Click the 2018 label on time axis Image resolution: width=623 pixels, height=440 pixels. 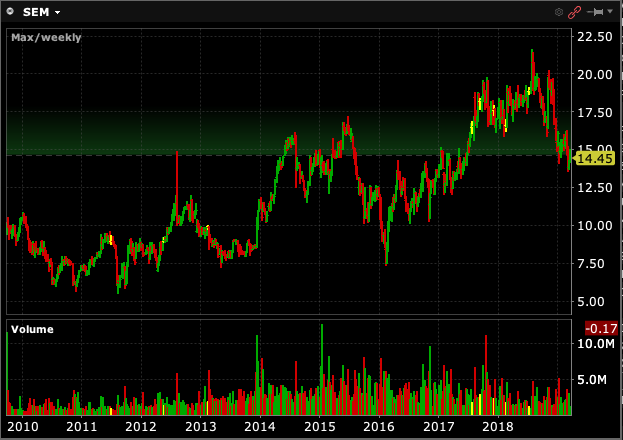(x=497, y=427)
